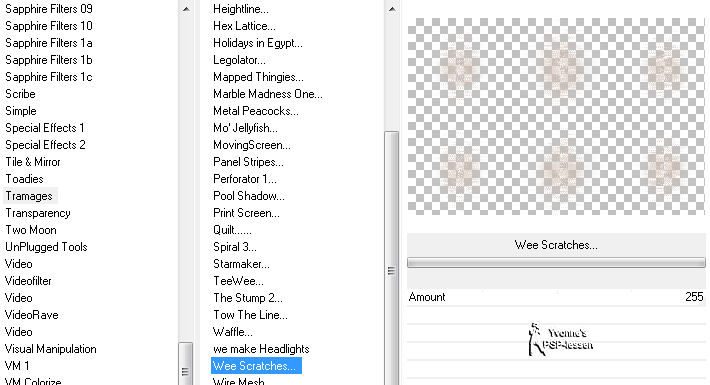Click the transparent preview thumbnail
The height and width of the screenshot is (385, 710).
556,116
